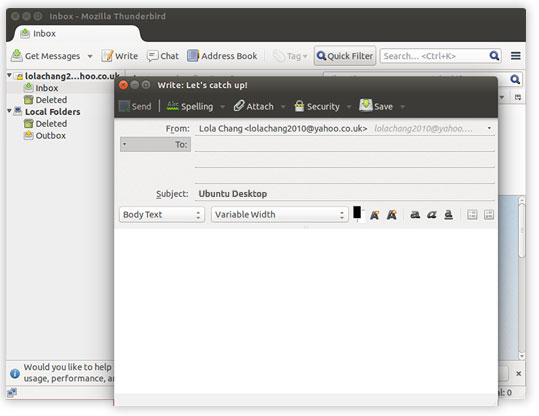The width and height of the screenshot is (539, 416).
Task: Collapse the Local Folders tree
Action: (9, 111)
